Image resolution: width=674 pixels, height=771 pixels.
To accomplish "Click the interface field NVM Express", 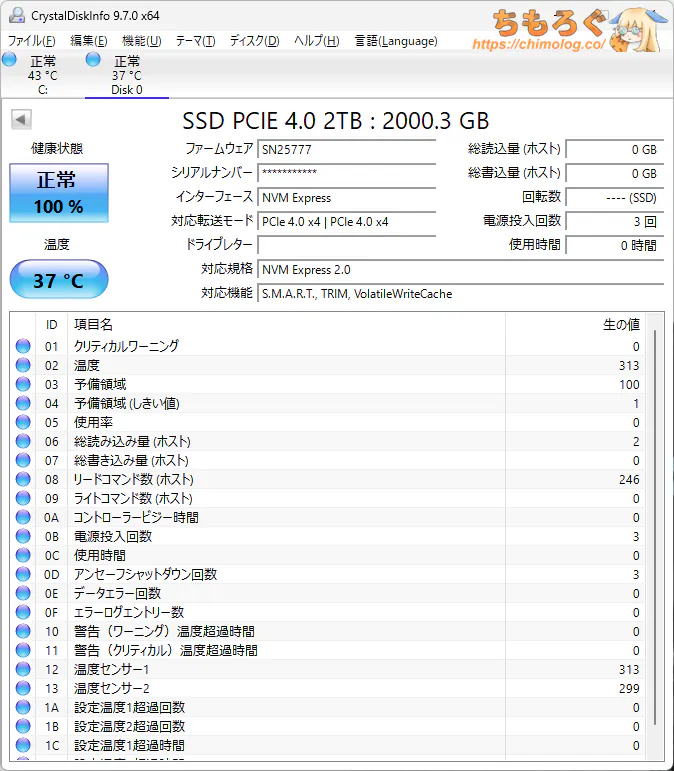I will (x=347, y=198).
